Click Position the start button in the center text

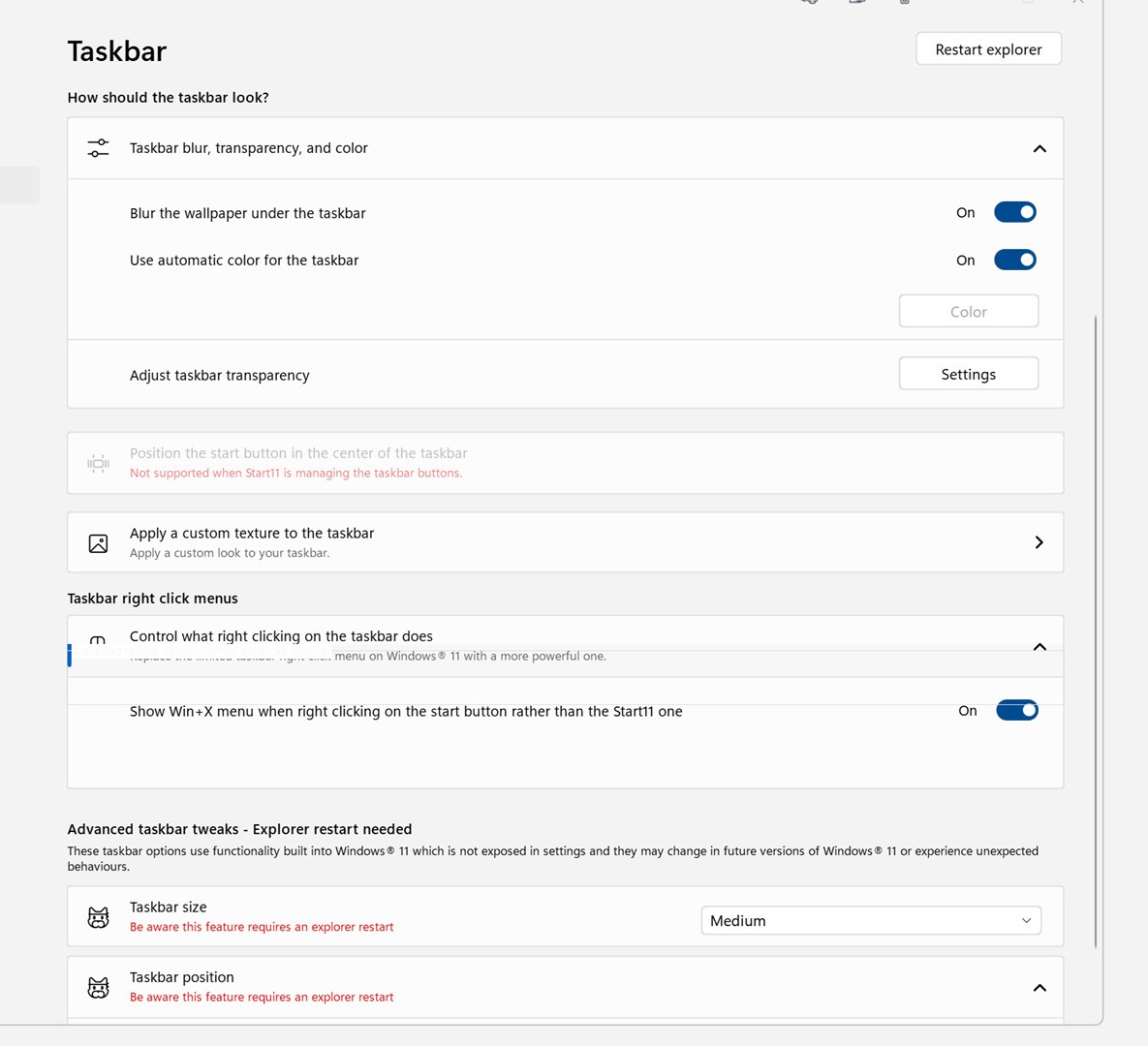coord(298,453)
